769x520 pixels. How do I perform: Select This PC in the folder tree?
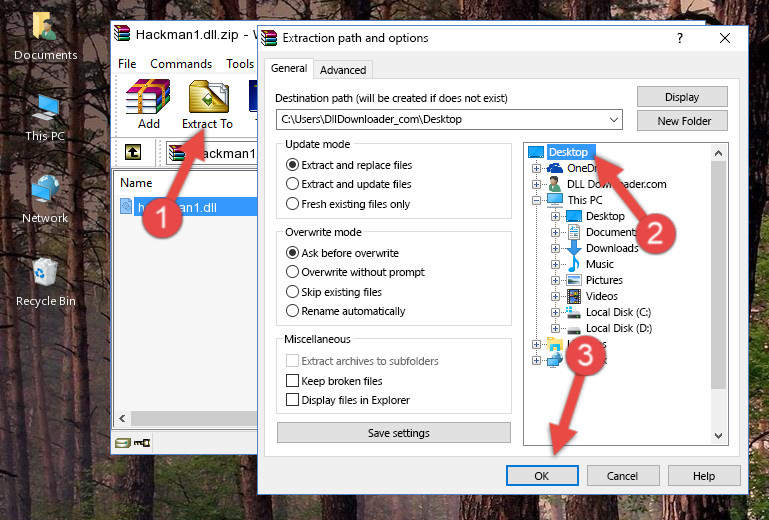(585, 200)
